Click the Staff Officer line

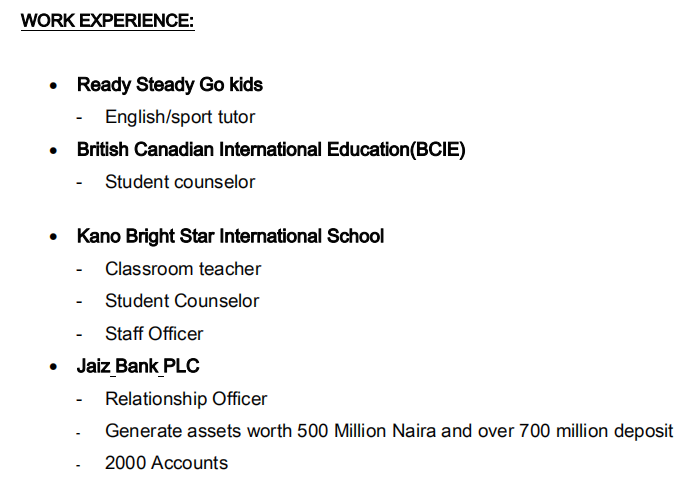[x=154, y=333]
